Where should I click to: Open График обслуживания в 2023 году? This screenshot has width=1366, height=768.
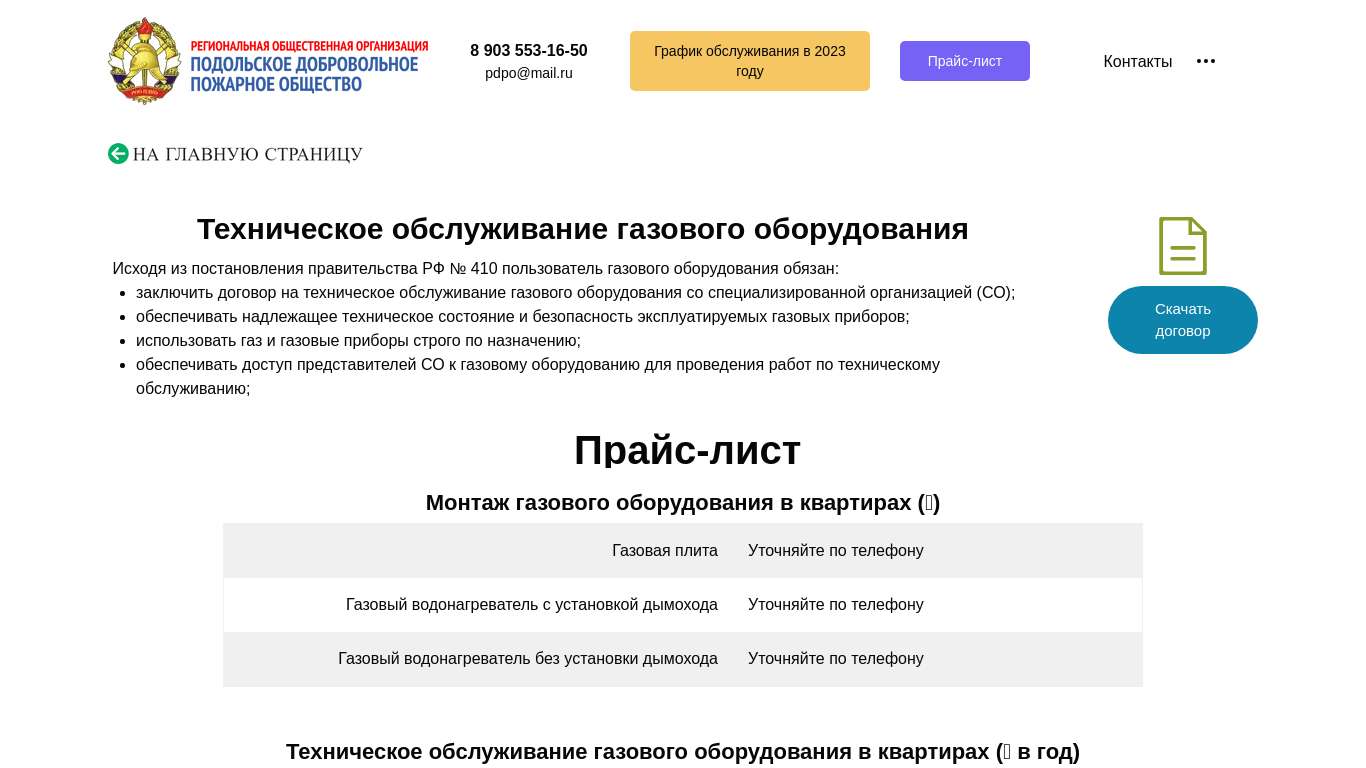coord(749,61)
